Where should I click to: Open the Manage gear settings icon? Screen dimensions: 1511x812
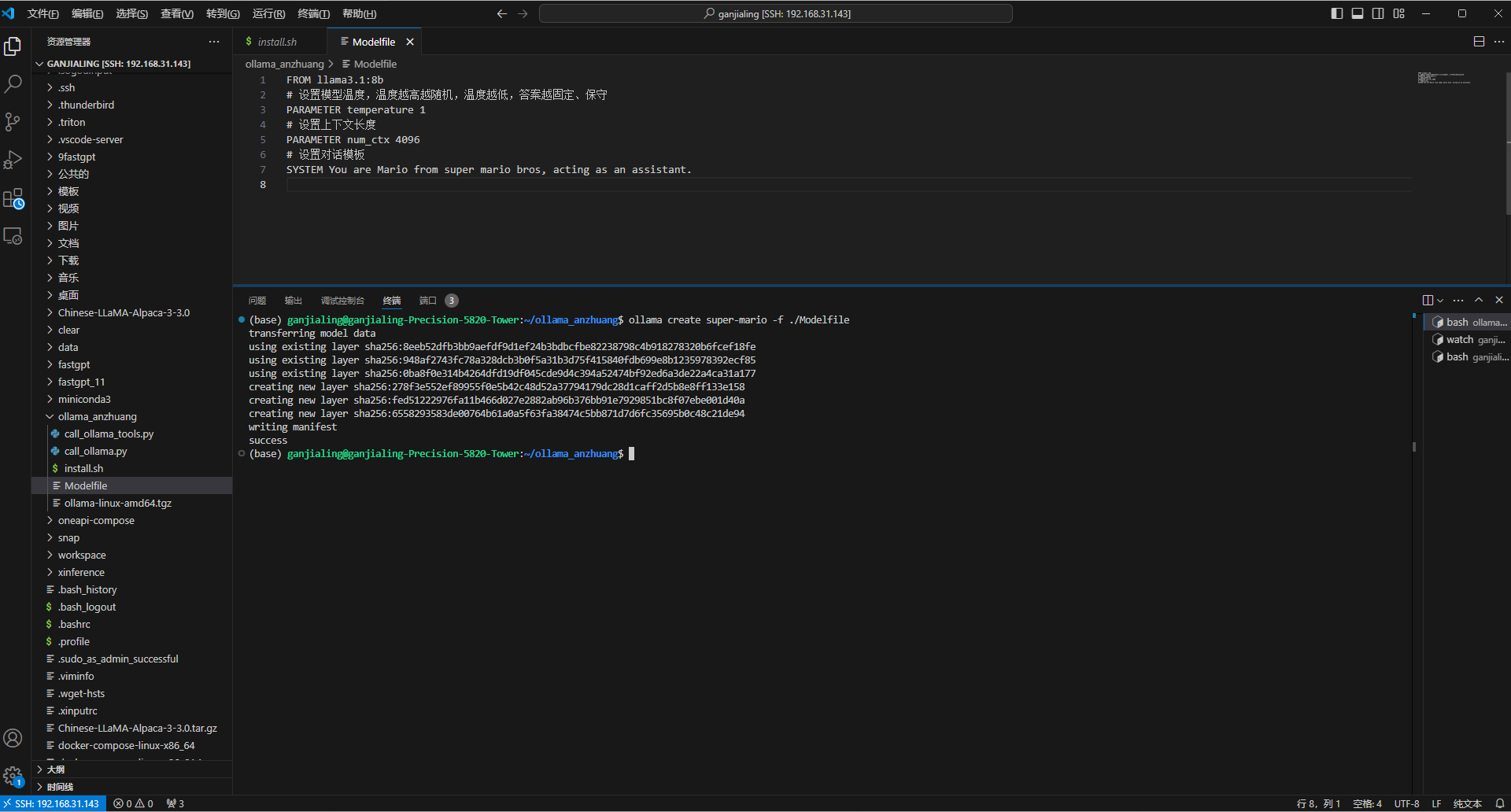(x=13, y=776)
